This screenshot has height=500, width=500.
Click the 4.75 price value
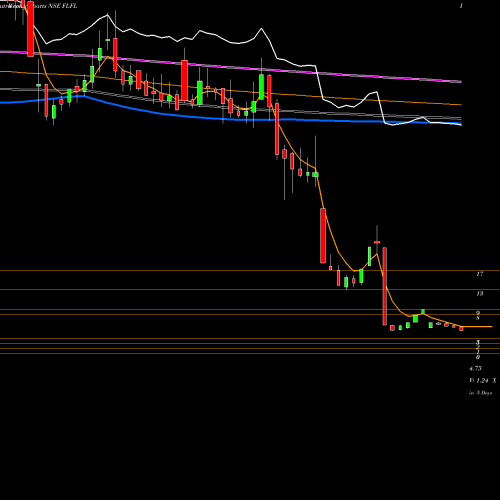[475, 368]
